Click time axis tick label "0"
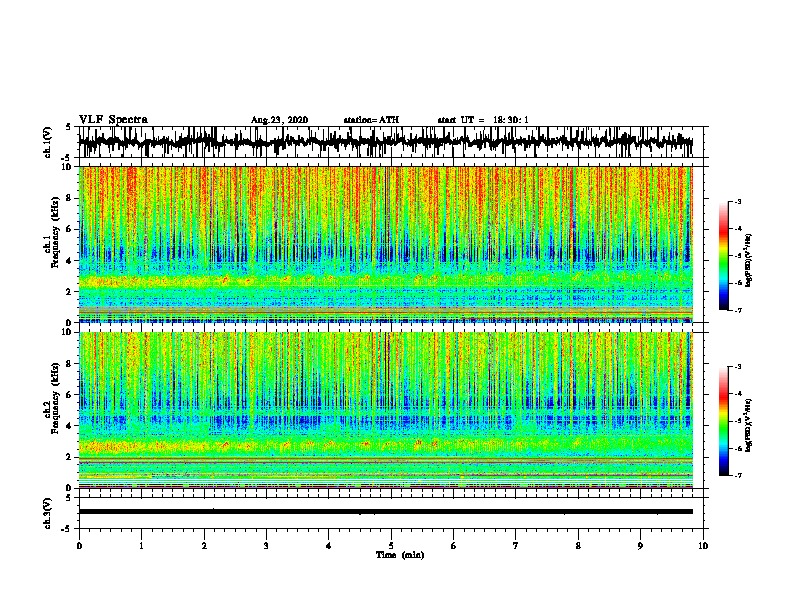 (x=79, y=546)
